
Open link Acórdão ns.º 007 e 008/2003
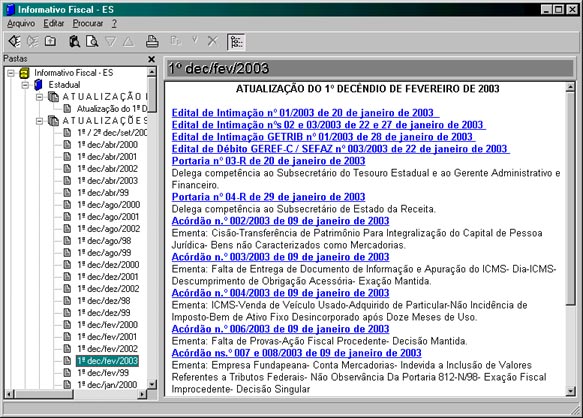[296, 353]
